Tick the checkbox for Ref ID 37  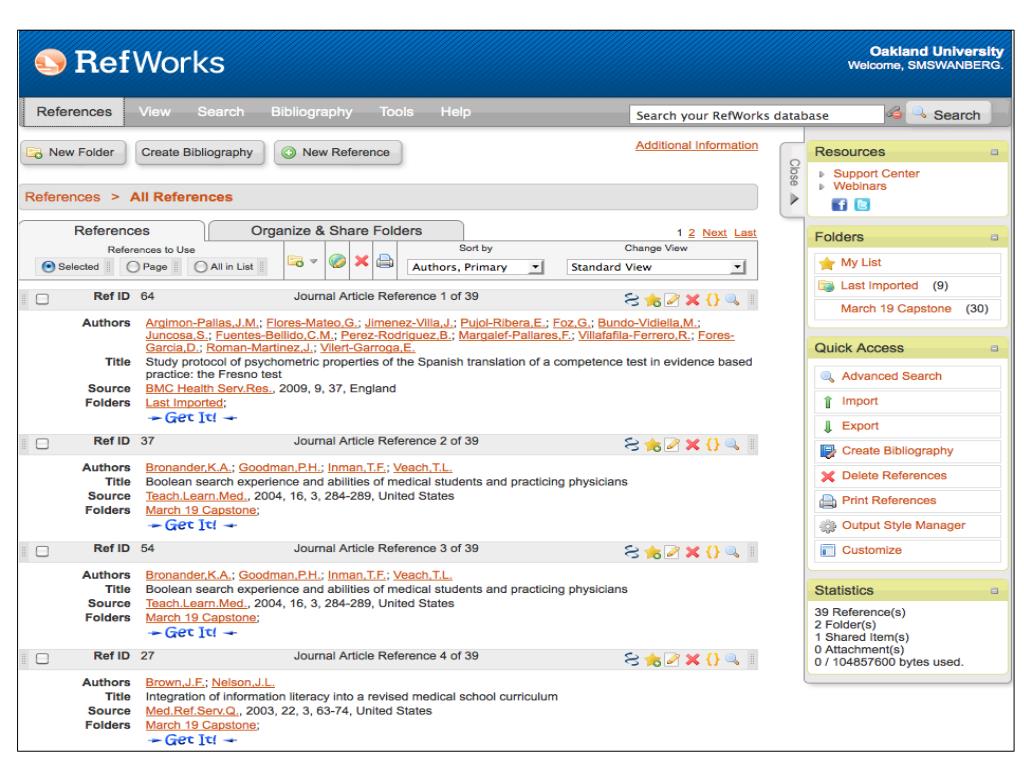click(42, 444)
